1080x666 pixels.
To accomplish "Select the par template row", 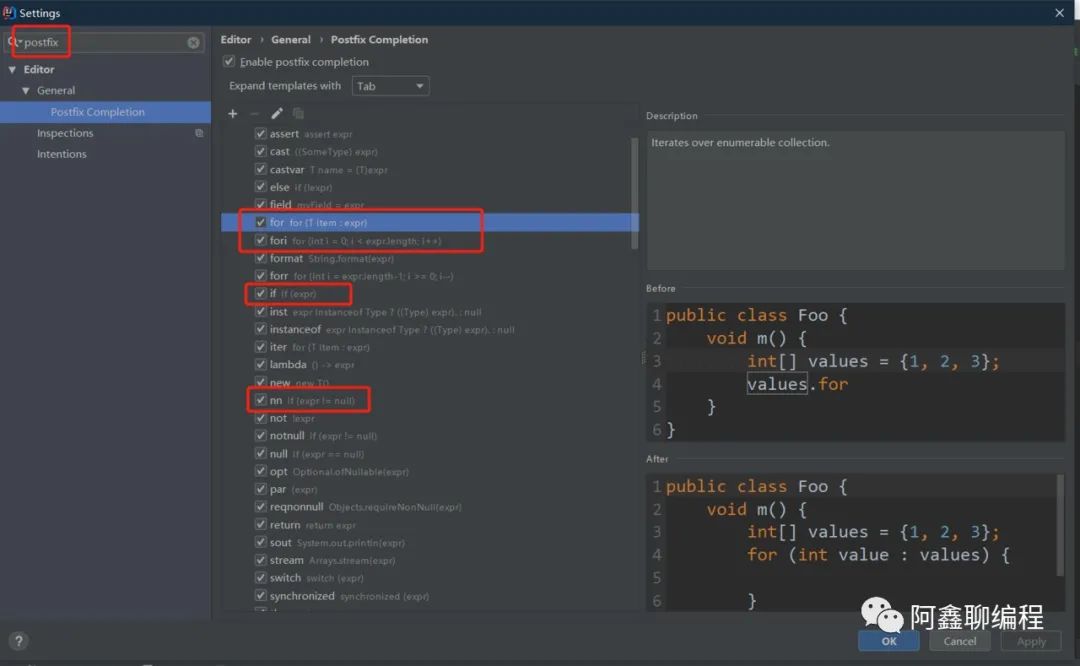I will 430,489.
